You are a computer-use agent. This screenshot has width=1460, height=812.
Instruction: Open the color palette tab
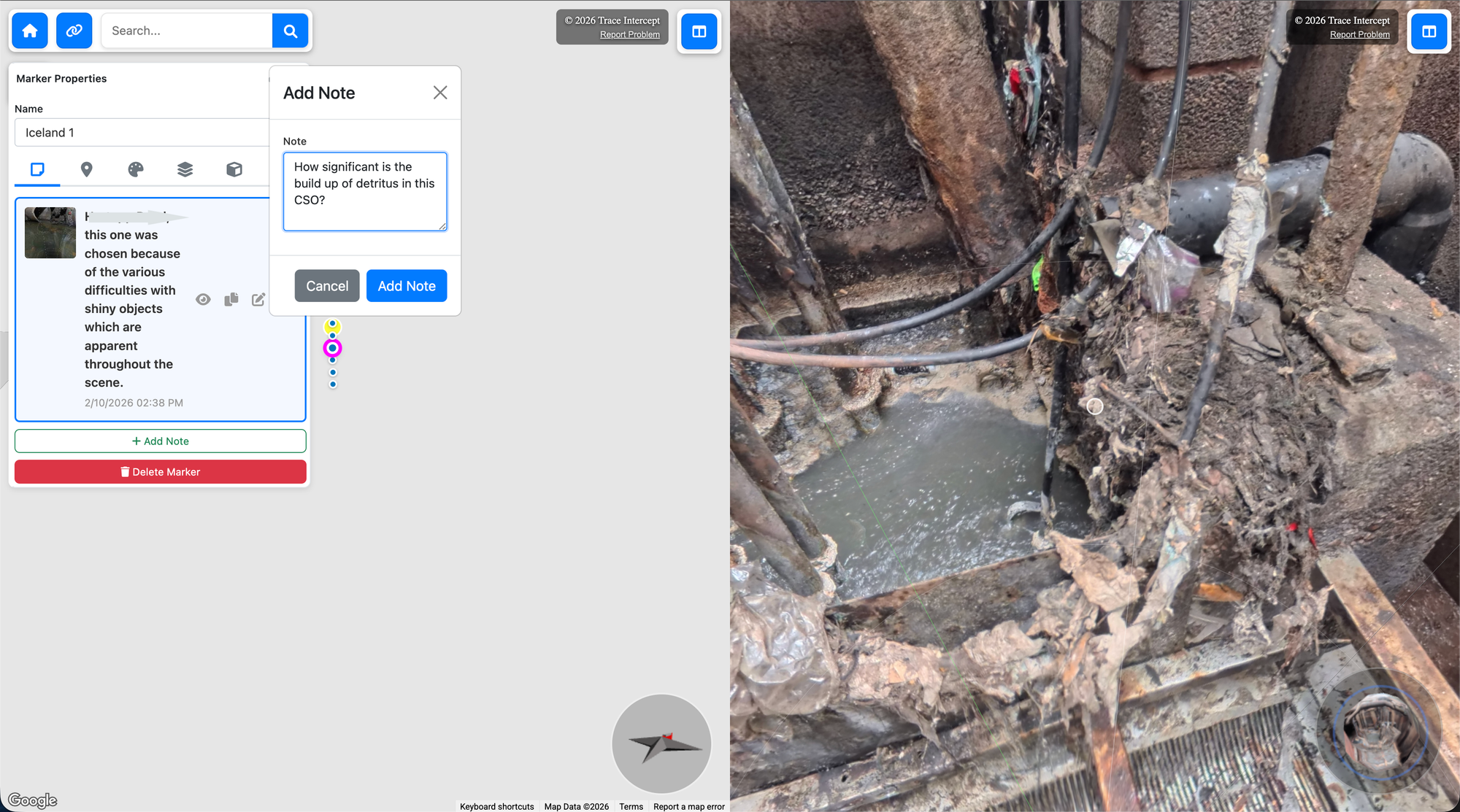click(x=136, y=169)
